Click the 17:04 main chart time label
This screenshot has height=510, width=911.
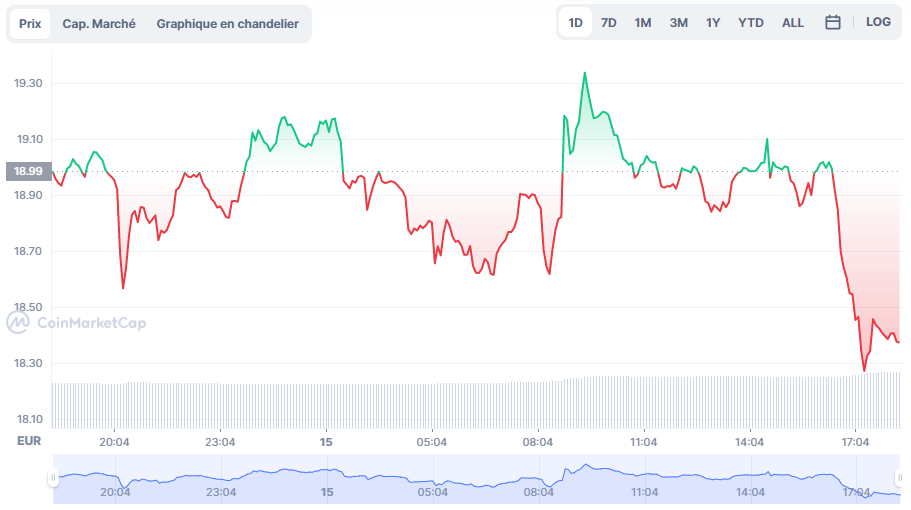point(855,442)
